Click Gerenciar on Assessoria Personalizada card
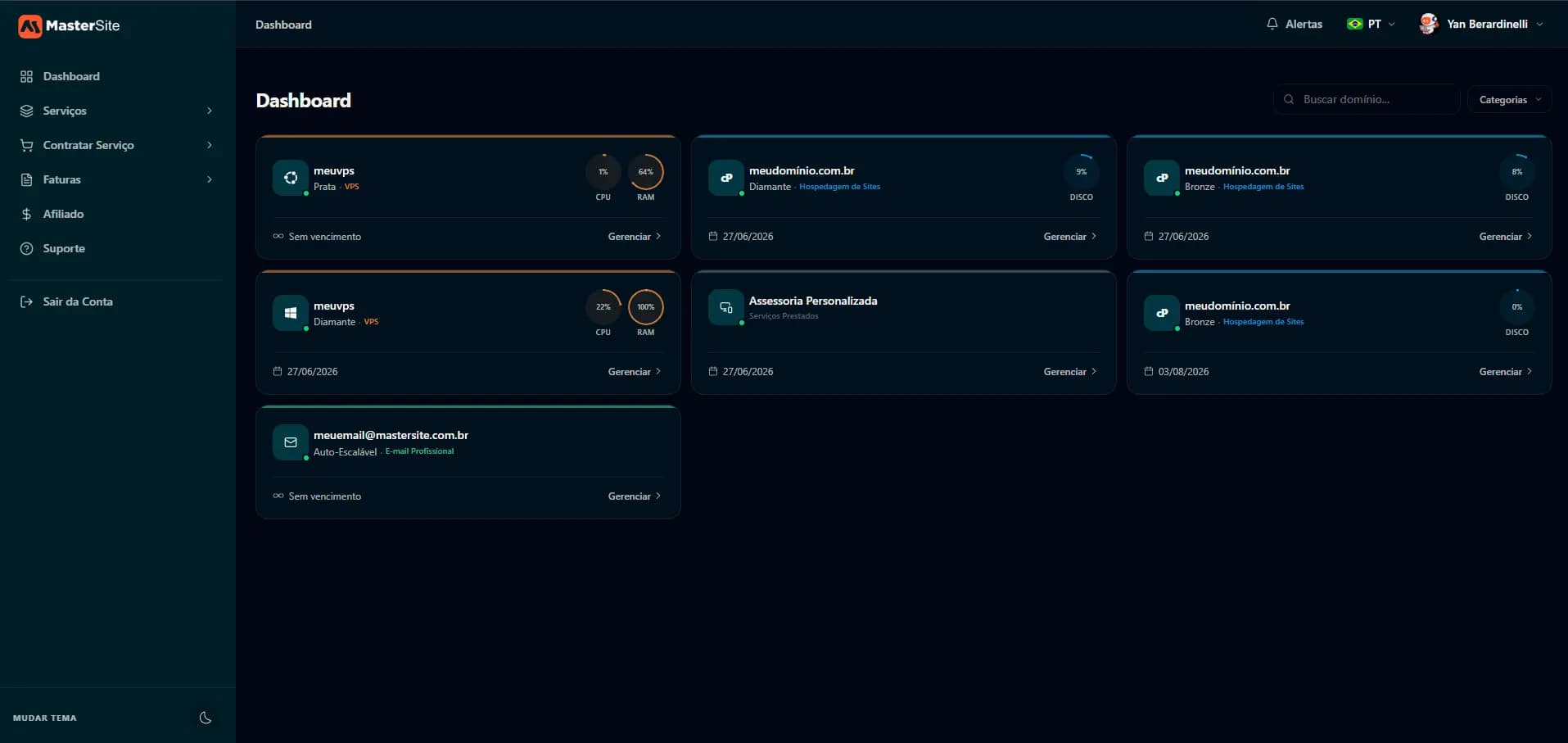The height and width of the screenshot is (743, 1568). pyautogui.click(x=1070, y=372)
